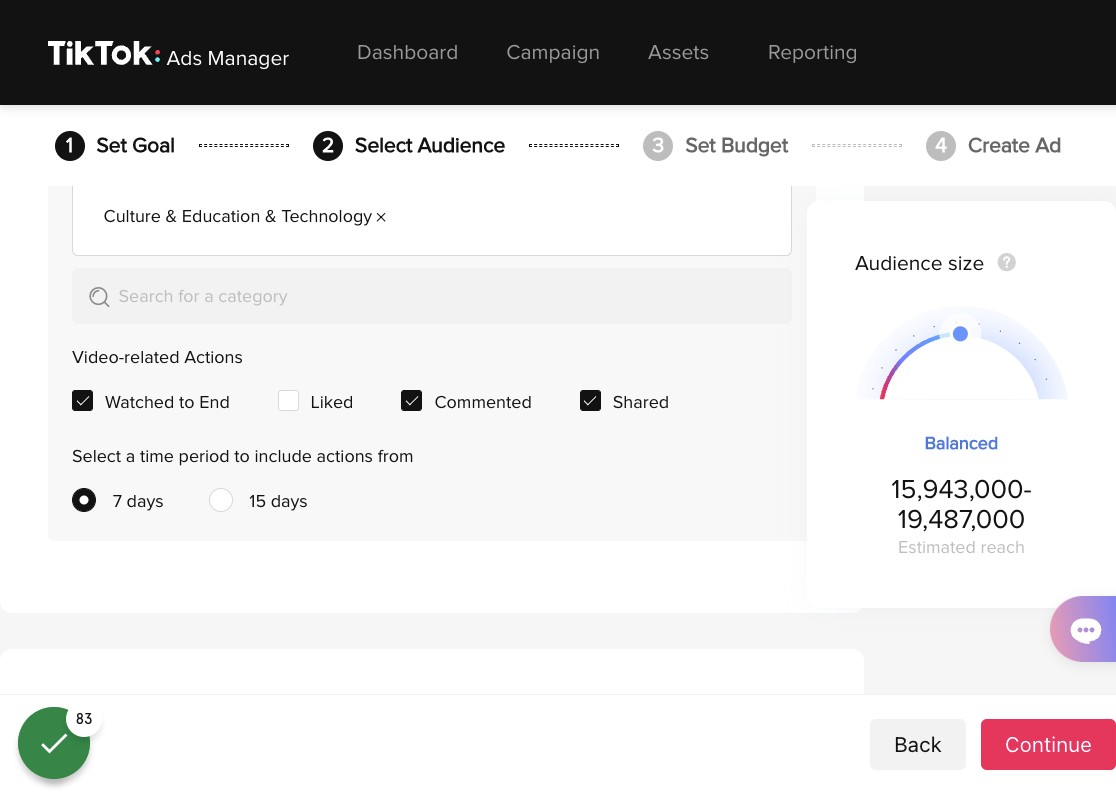Click step 1 circle for Set Goal
The width and height of the screenshot is (1116, 794).
coord(70,146)
